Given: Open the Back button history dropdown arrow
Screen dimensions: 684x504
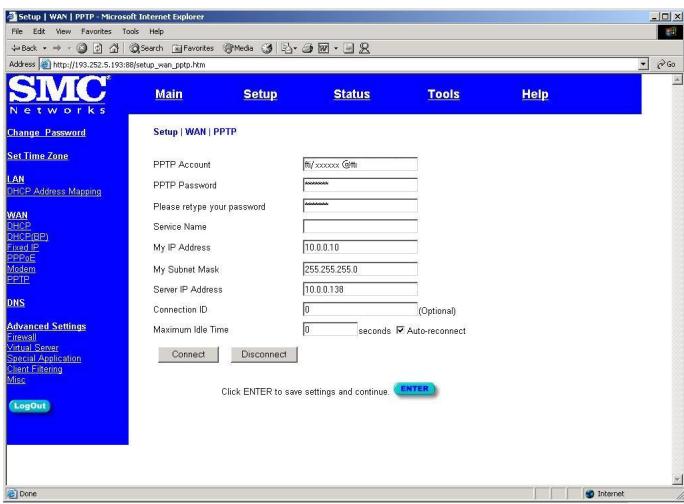Looking at the screenshot, I should click(44, 48).
